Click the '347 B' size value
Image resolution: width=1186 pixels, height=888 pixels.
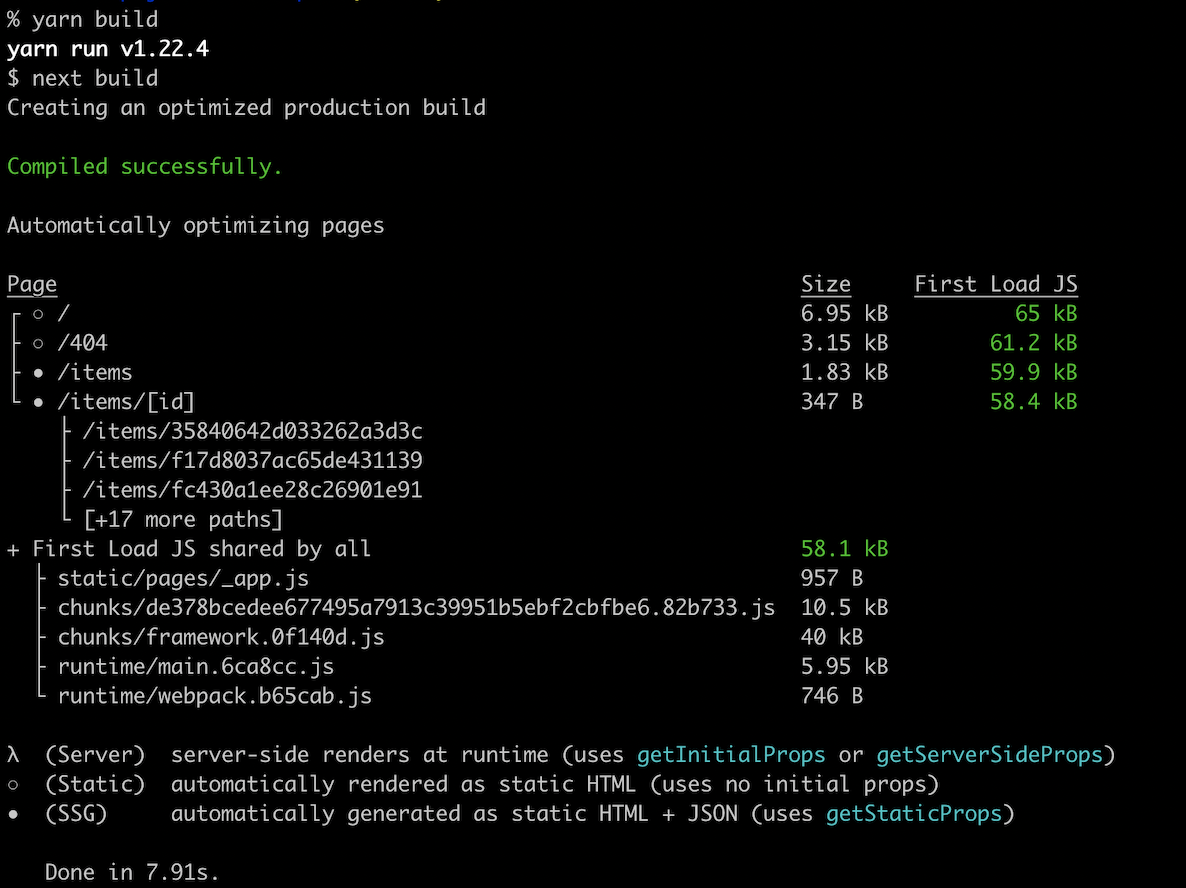[x=832, y=402]
